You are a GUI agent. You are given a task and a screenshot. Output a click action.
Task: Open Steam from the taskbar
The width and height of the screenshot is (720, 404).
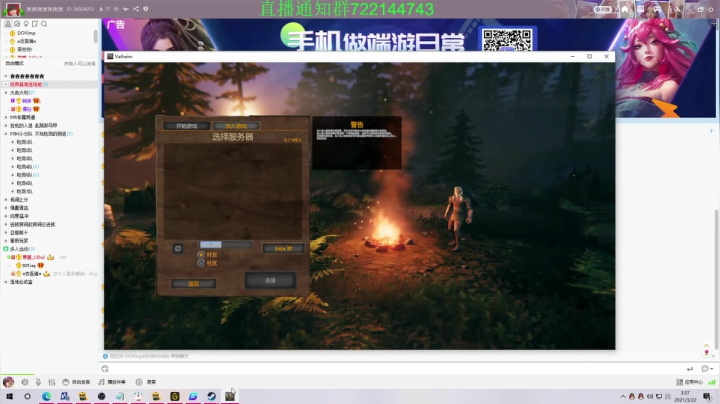pyautogui.click(x=211, y=396)
